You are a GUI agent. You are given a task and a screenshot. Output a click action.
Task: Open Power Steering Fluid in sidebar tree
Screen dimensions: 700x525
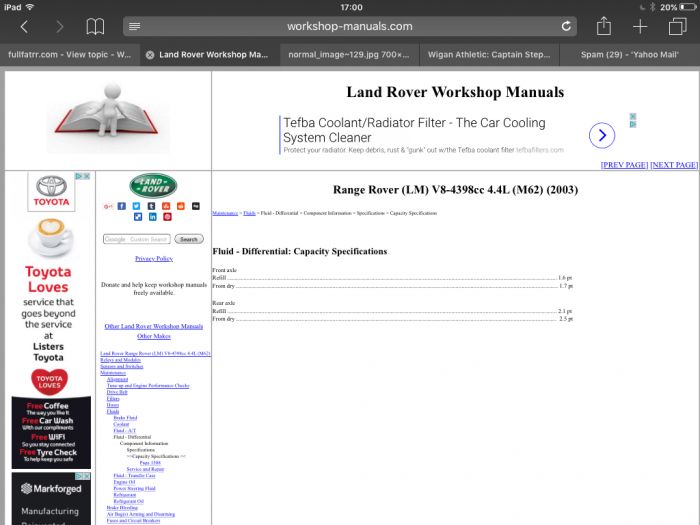pyautogui.click(x=134, y=488)
